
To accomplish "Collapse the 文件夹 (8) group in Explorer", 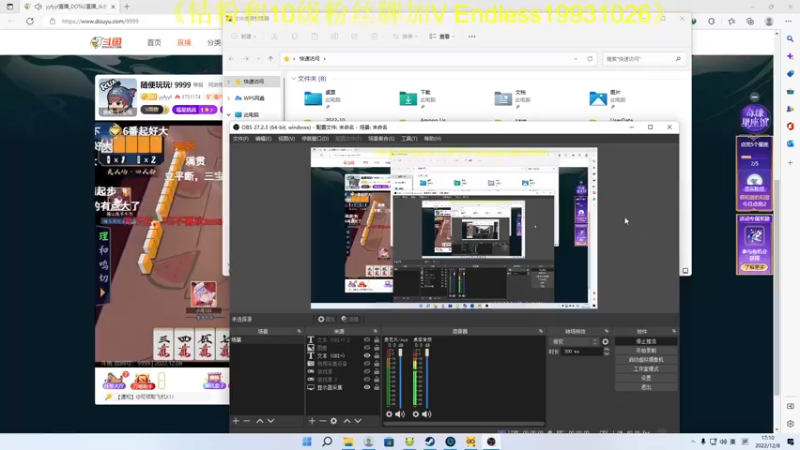I will point(294,79).
